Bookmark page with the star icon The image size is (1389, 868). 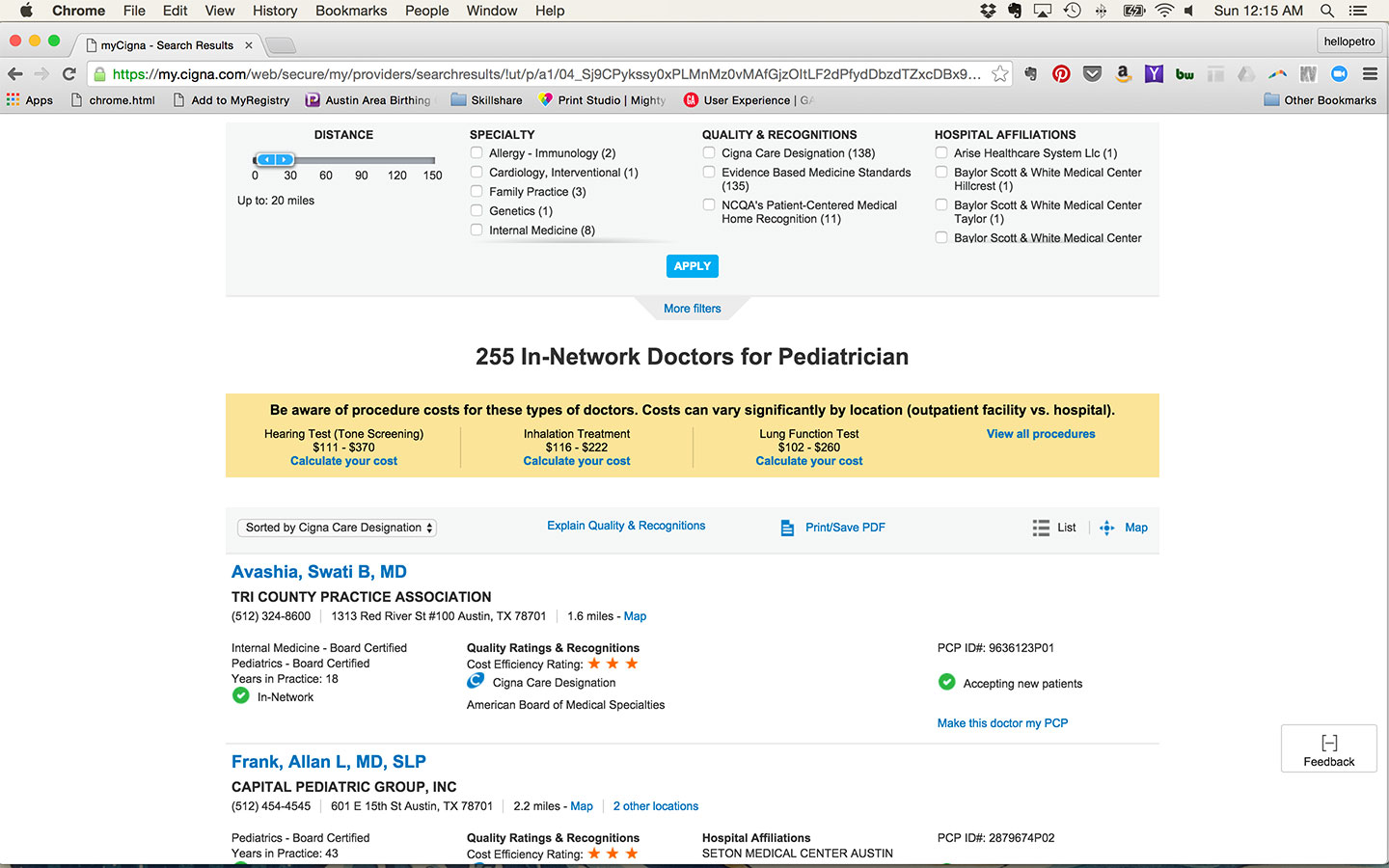pyautogui.click(x=1000, y=74)
